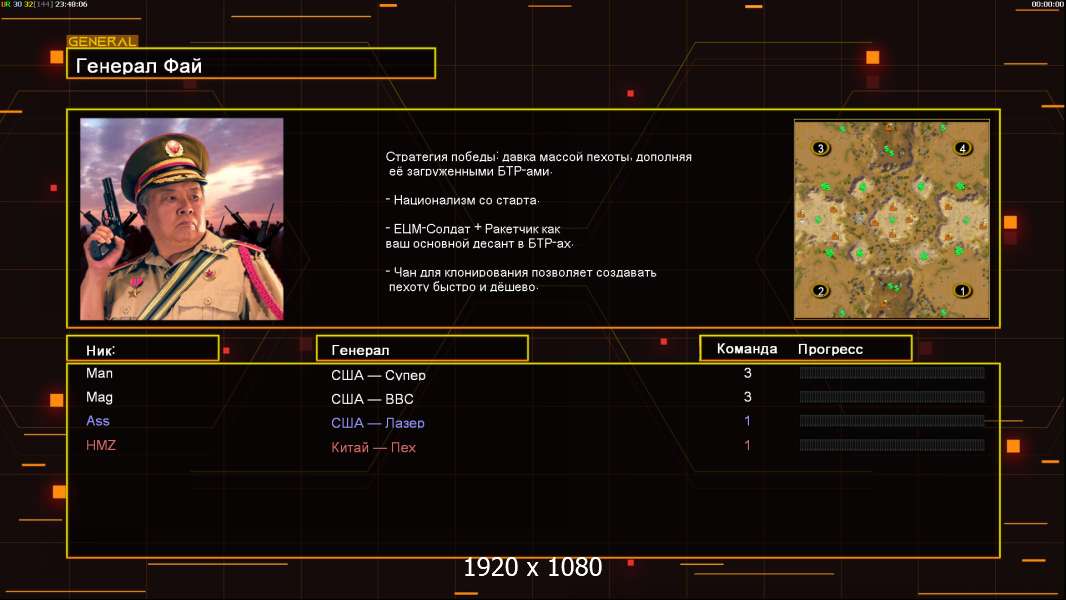Select start position 4 on the map
Image resolution: width=1066 pixels, height=600 pixels.
pyautogui.click(x=962, y=148)
